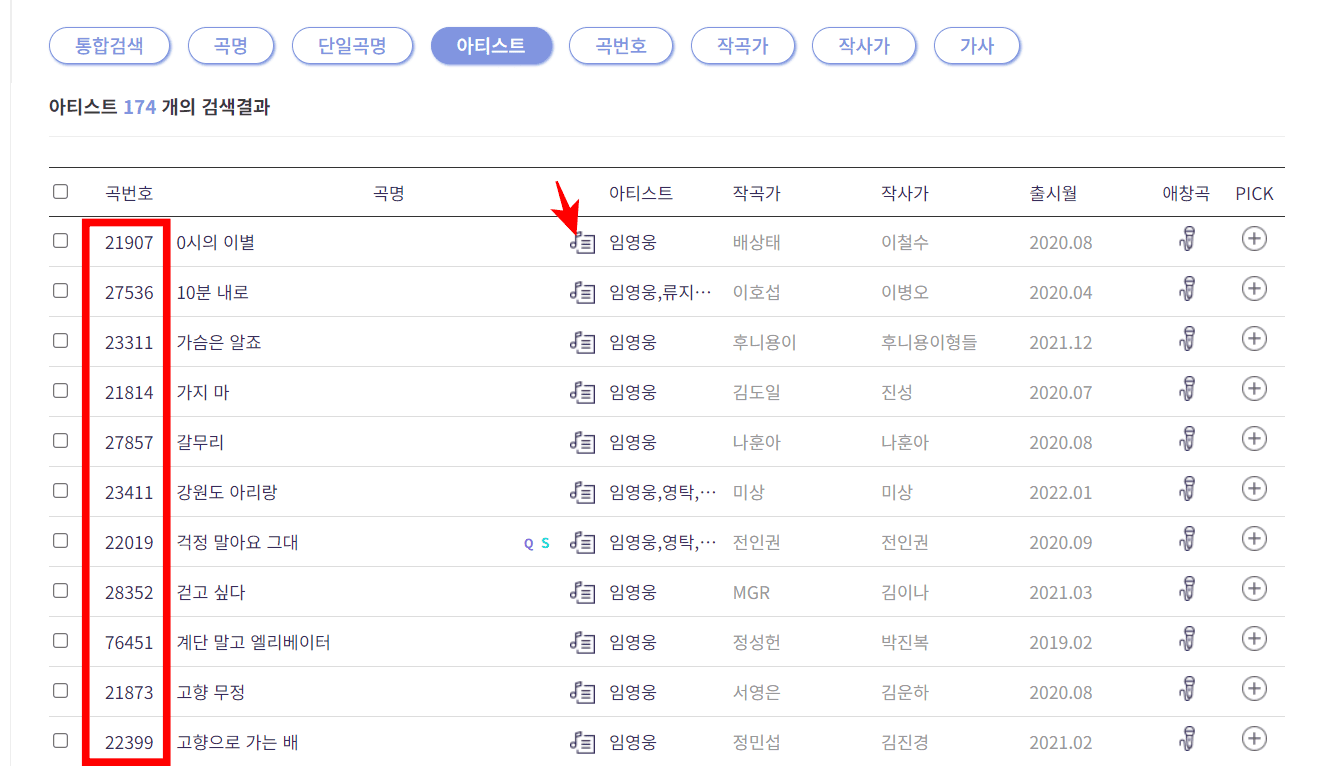Add 강원도 아리랑 to PICK with plus icon
1325x766 pixels.
point(1254,489)
